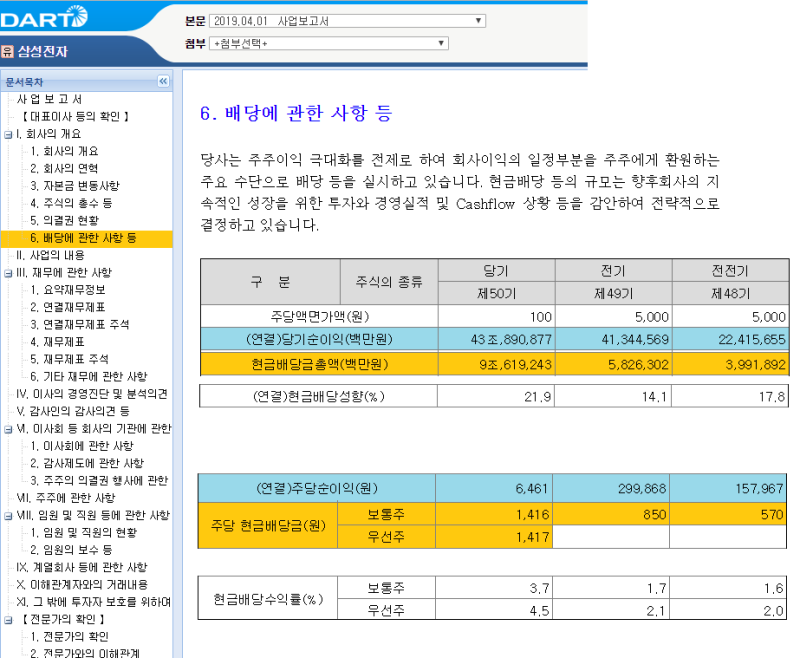
Task: Open the 본문 dropdown showing 2019.04.01 사업보고서
Action: click(x=347, y=21)
